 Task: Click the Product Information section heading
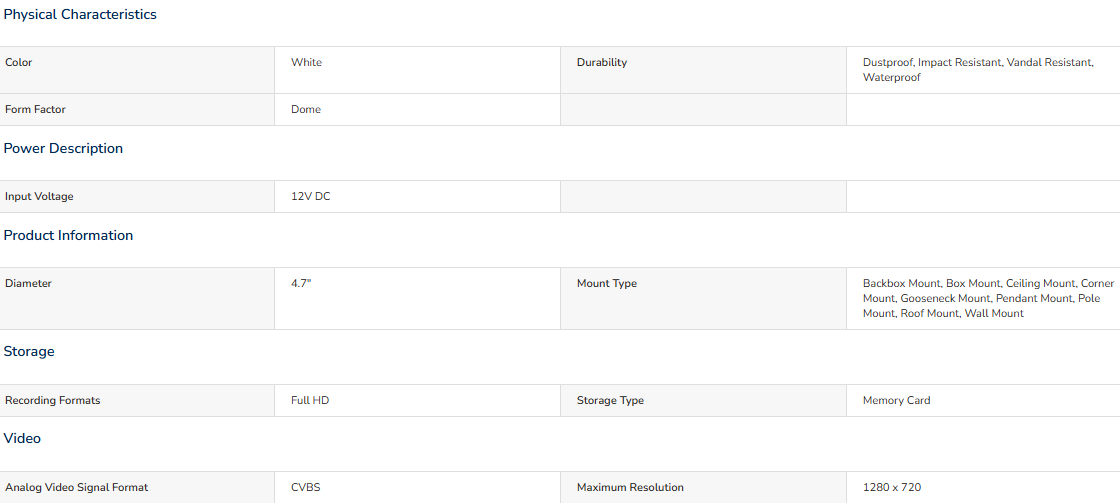pyautogui.click(x=68, y=235)
